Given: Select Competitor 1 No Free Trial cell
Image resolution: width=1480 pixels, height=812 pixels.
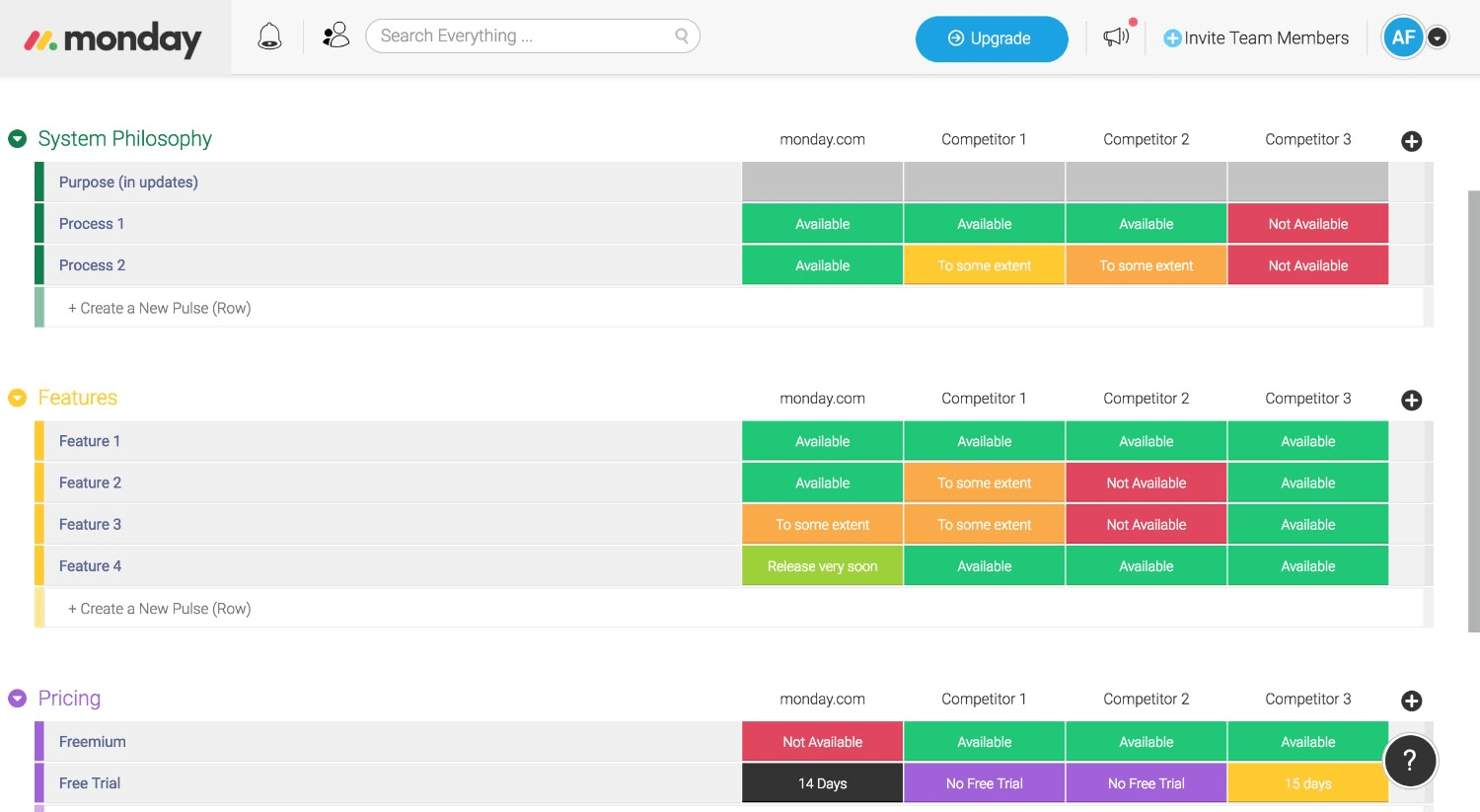Looking at the screenshot, I should (985, 783).
